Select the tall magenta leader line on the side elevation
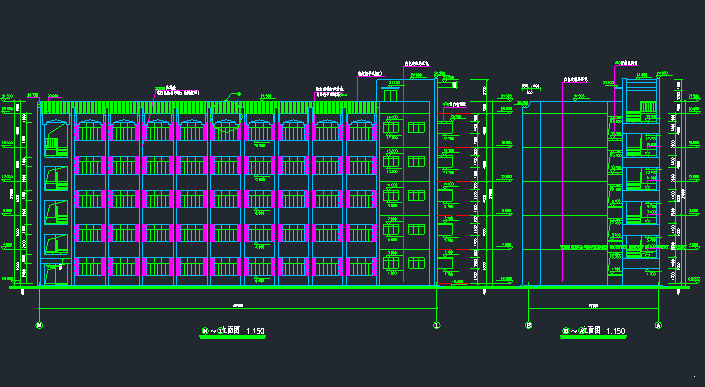This screenshot has height=387, width=705. [562, 181]
